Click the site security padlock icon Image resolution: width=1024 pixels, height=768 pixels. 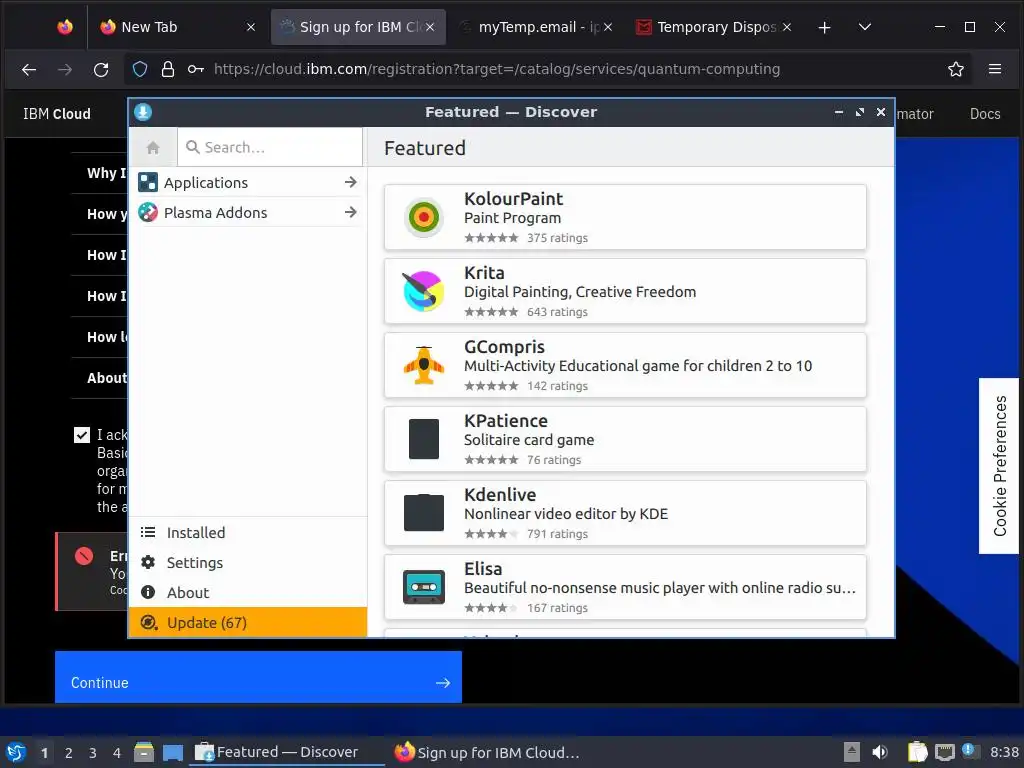click(168, 69)
